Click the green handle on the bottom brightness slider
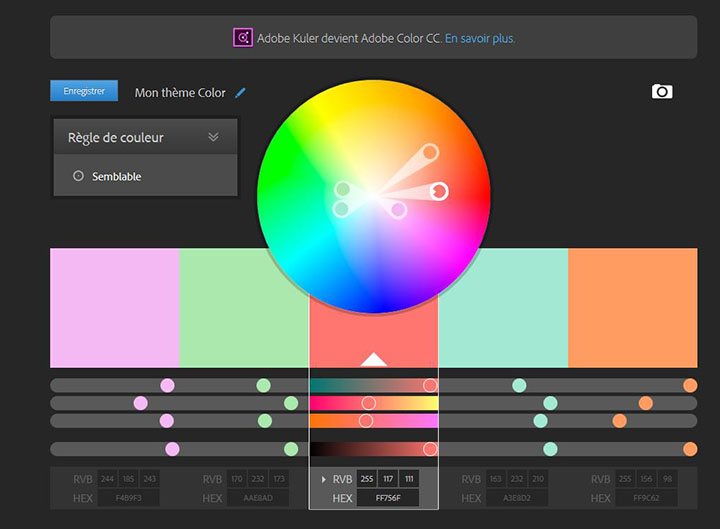Image resolution: width=720 pixels, height=529 pixels. (291, 449)
